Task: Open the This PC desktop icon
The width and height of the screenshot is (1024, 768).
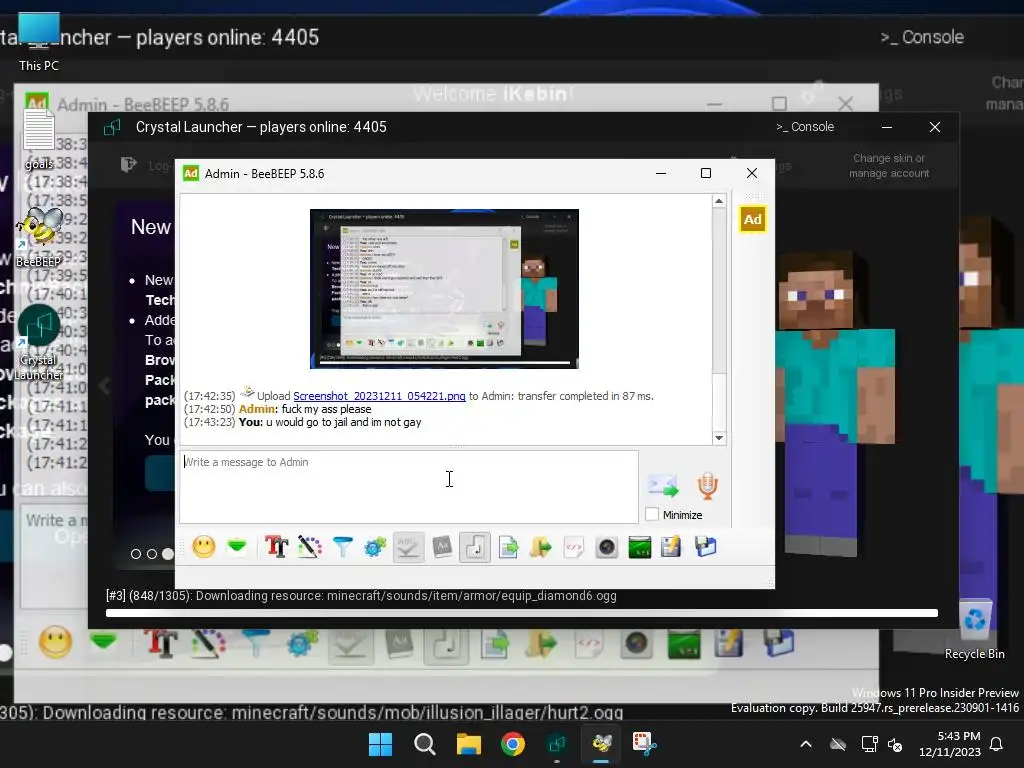Action: tap(39, 41)
